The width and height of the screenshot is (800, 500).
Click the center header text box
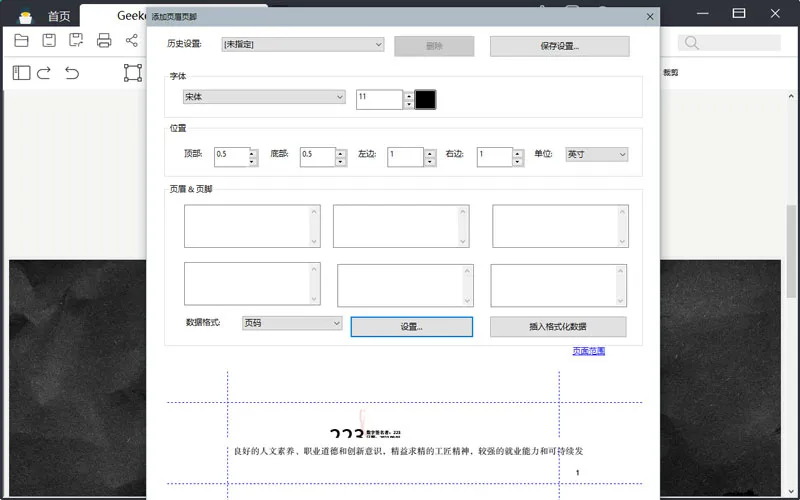click(401, 226)
